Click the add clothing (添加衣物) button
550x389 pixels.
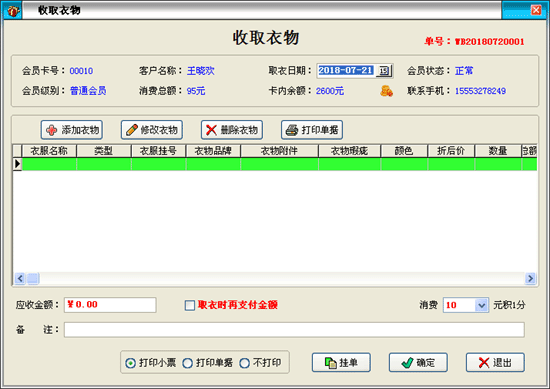tap(72, 130)
